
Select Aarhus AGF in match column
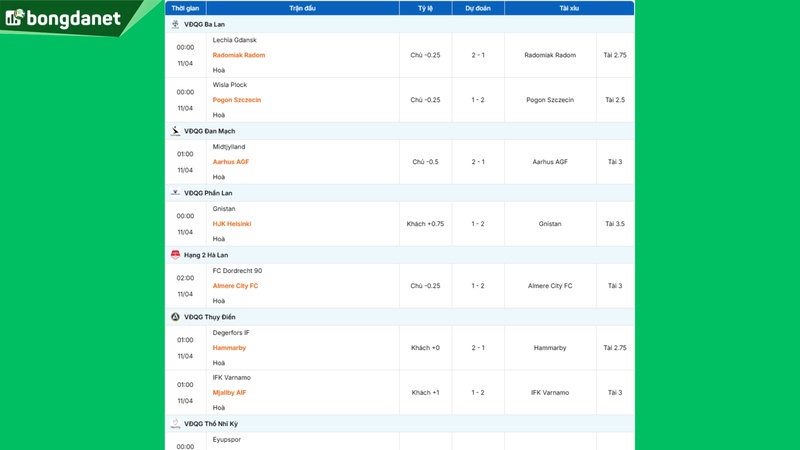[231, 162]
